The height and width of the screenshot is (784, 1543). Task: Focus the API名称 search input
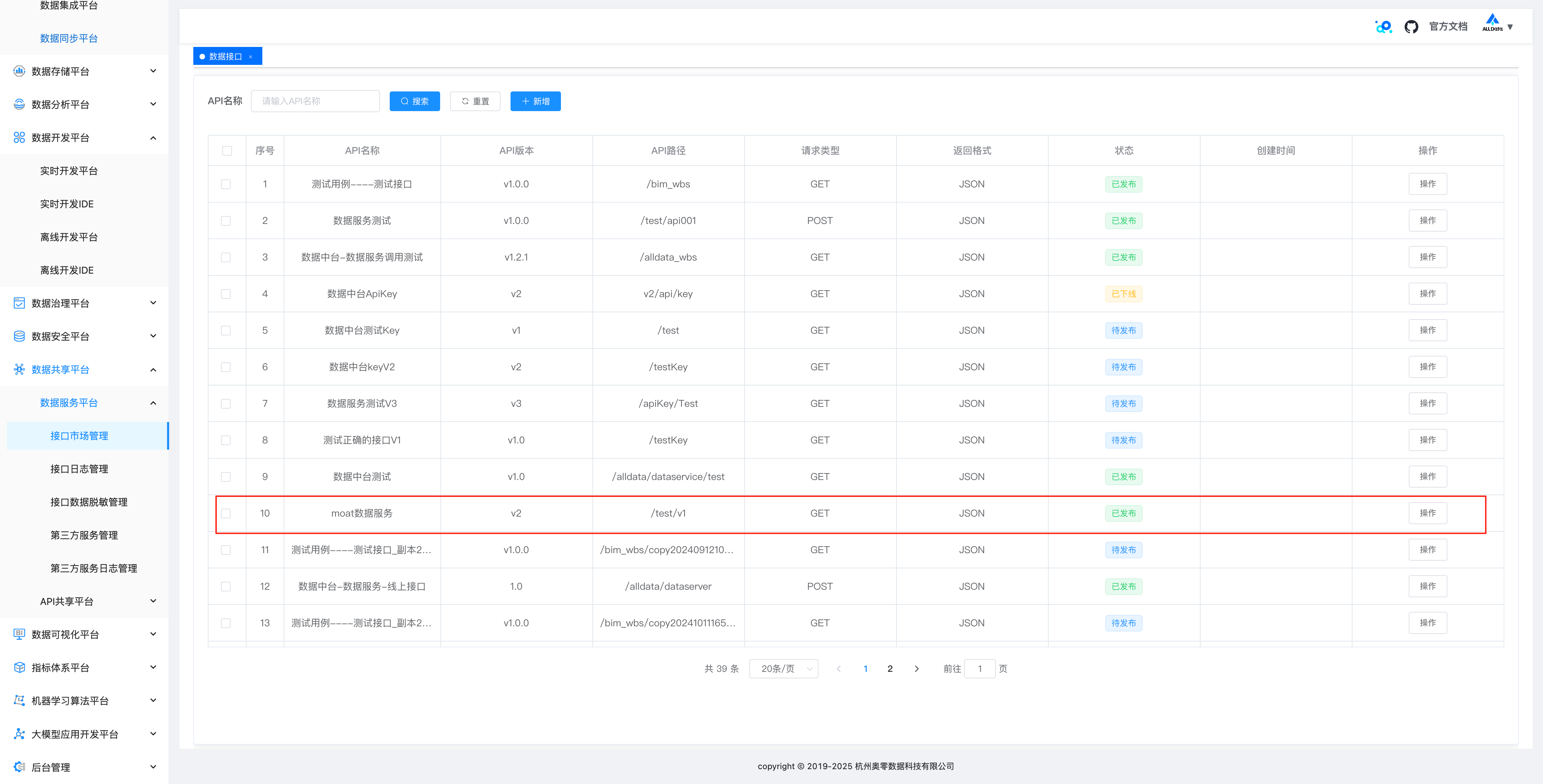(316, 101)
